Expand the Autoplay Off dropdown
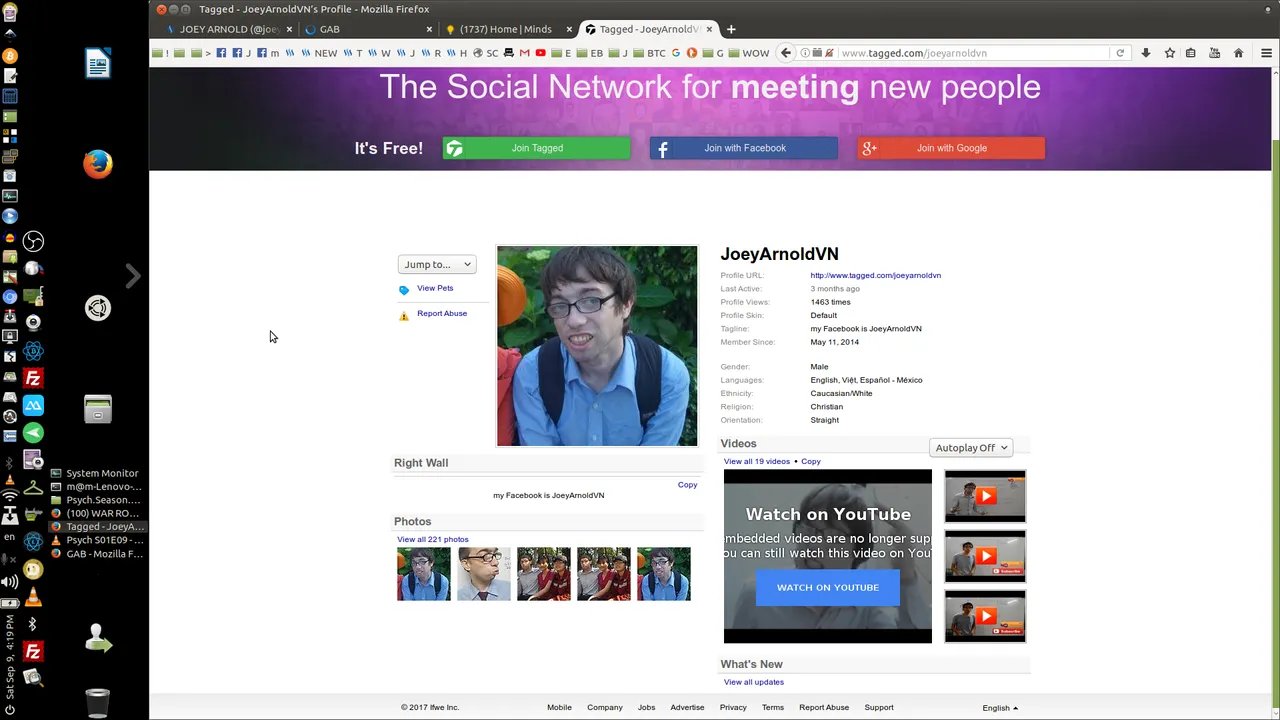This screenshot has width=1280, height=720. (971, 448)
